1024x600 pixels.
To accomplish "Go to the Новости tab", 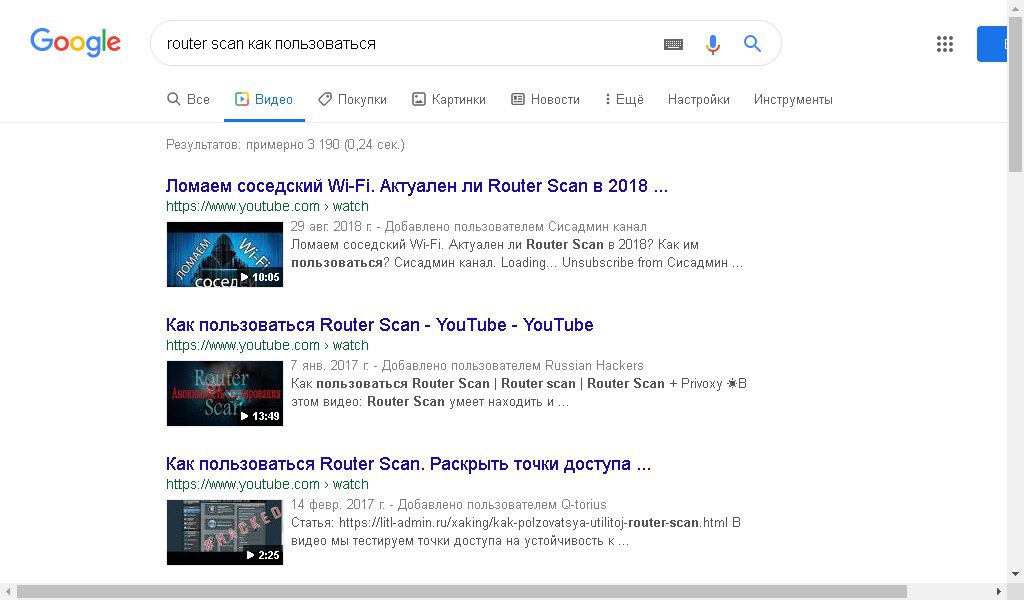I will (x=545, y=99).
